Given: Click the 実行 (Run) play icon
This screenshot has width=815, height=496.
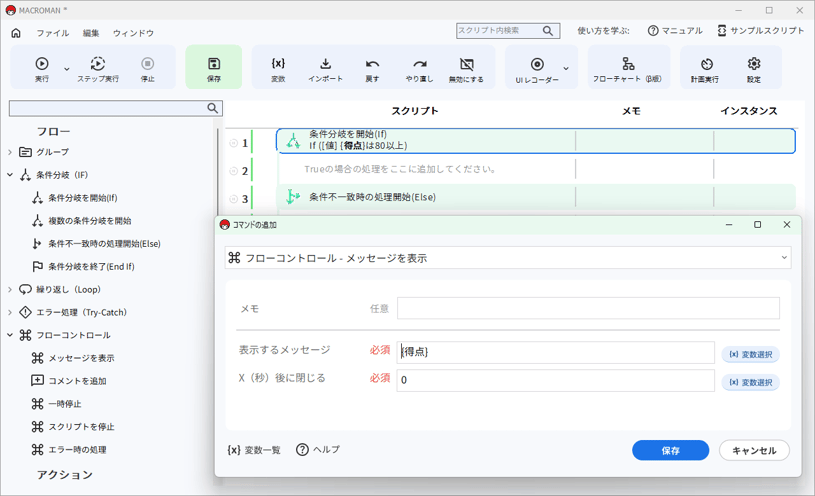Looking at the screenshot, I should click(x=42, y=64).
